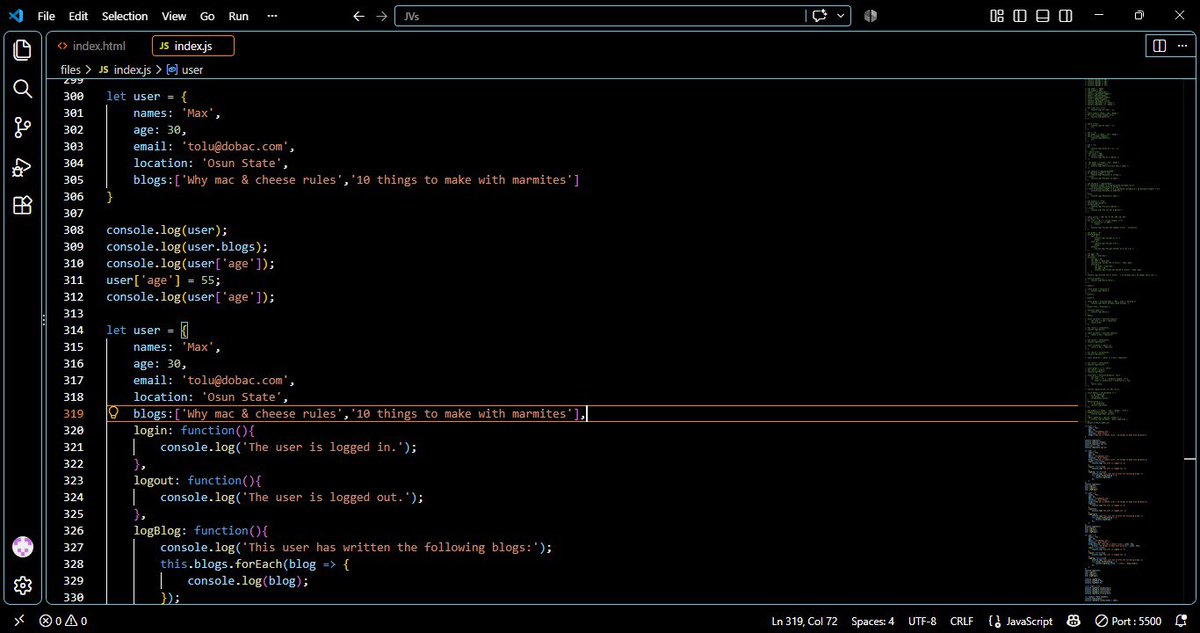
Task: Open Copilot status icon in status bar
Action: click(1074, 621)
